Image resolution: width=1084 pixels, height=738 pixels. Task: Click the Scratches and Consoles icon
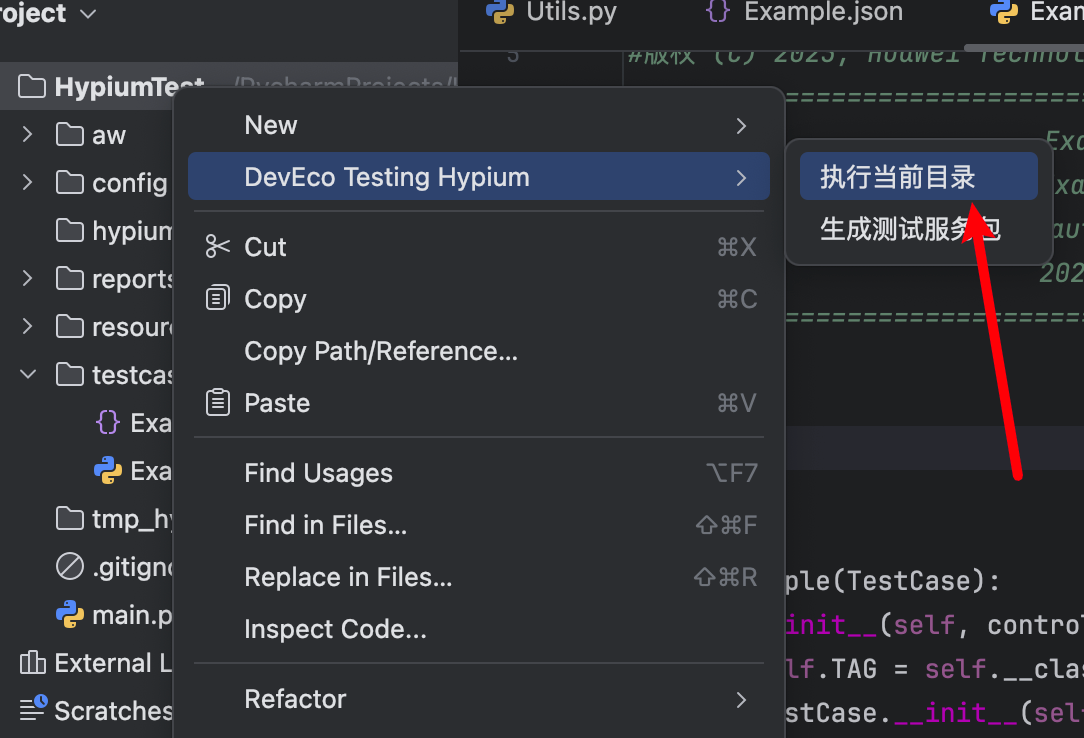(33, 710)
